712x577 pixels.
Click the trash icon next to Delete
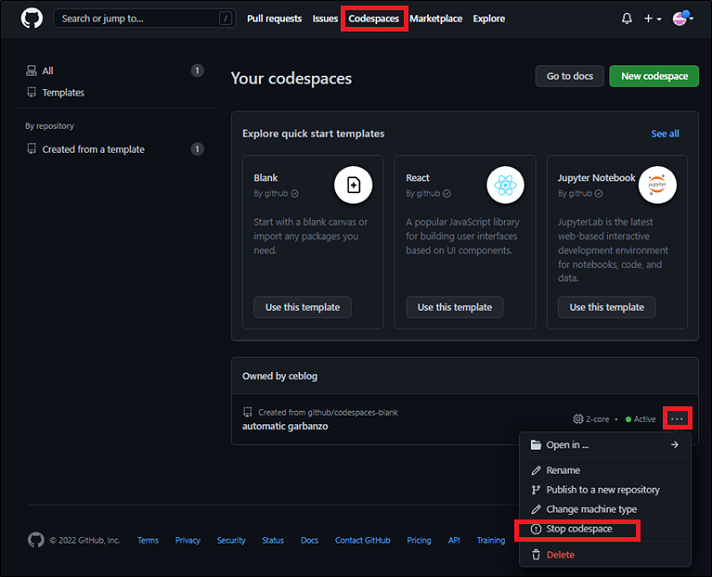coord(536,555)
